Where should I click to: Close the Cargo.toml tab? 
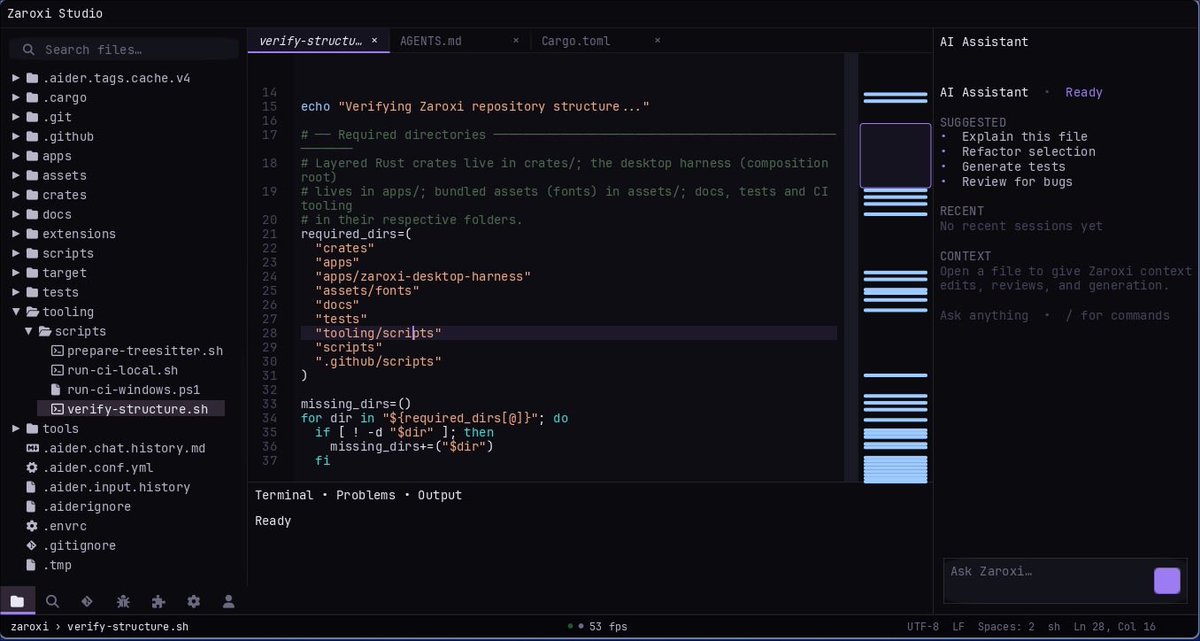[657, 41]
